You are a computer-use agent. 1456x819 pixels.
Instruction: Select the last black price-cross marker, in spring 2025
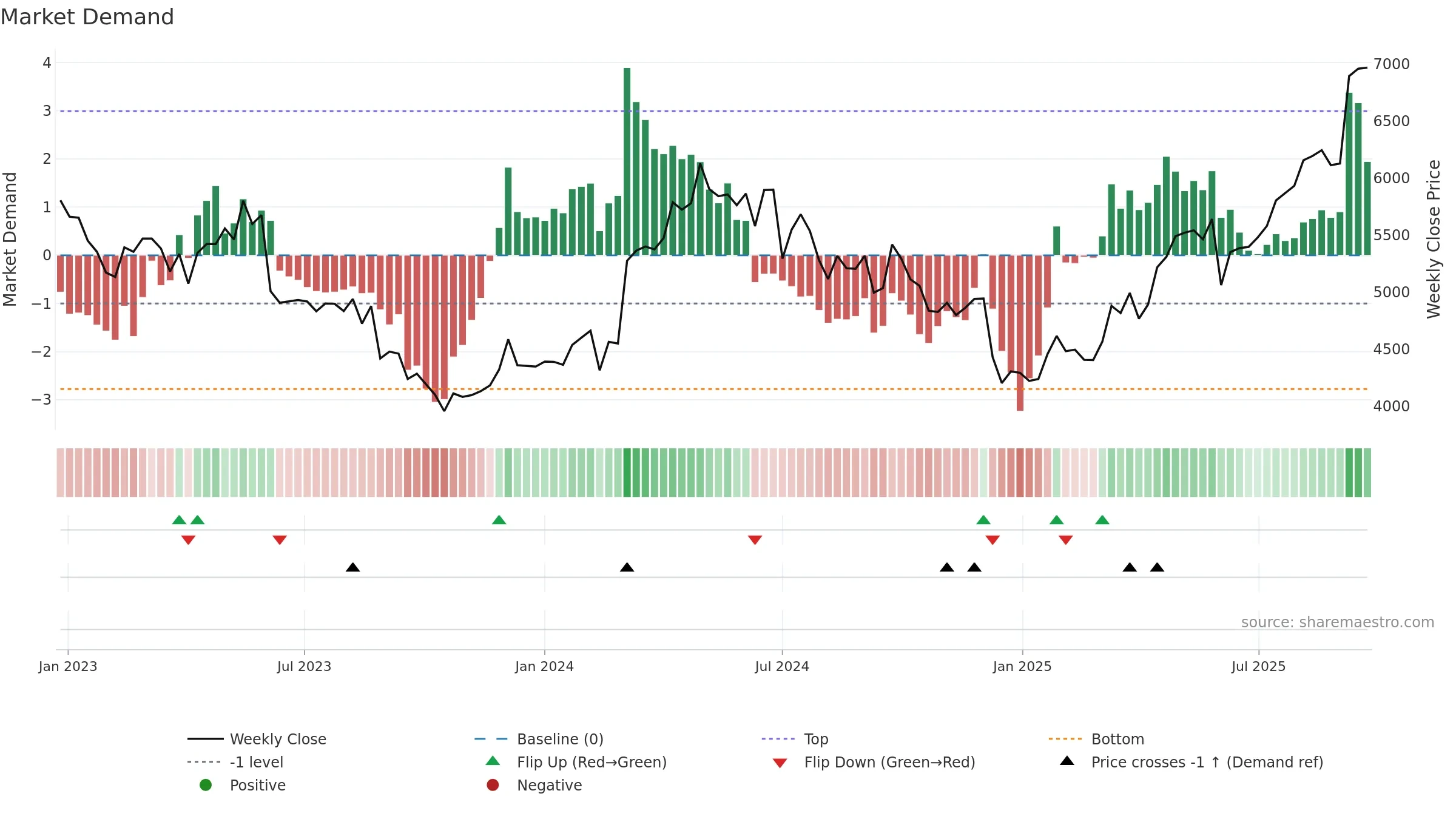click(x=1157, y=567)
